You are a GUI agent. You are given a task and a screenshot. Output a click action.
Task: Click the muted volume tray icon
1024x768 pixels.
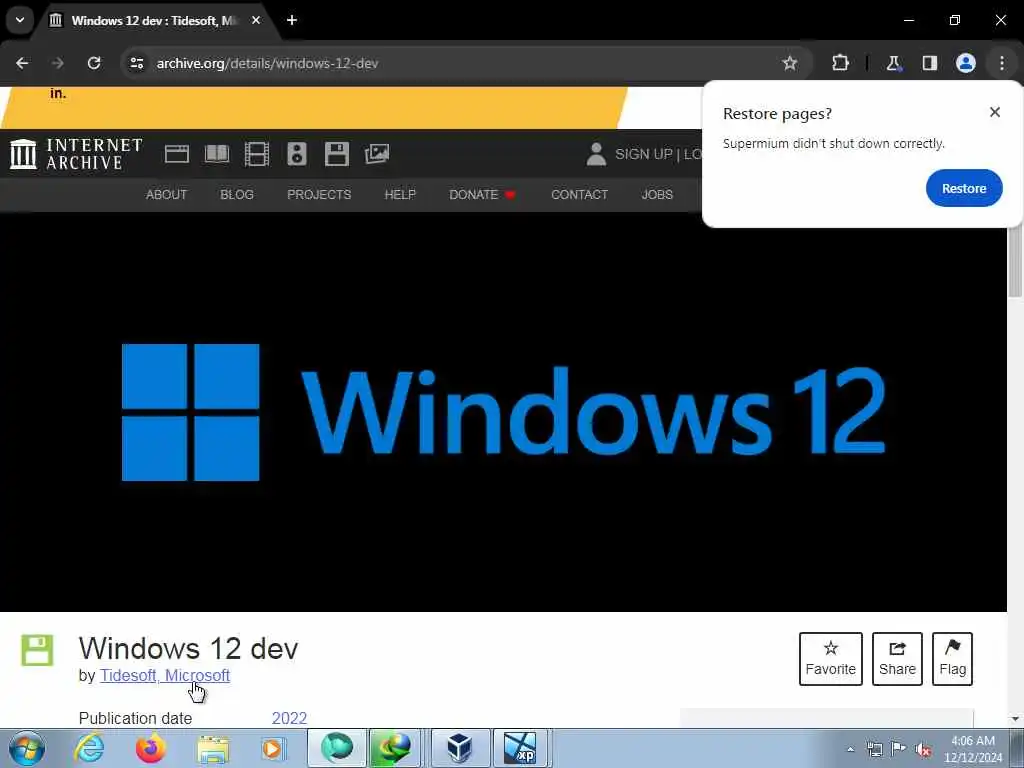(923, 749)
